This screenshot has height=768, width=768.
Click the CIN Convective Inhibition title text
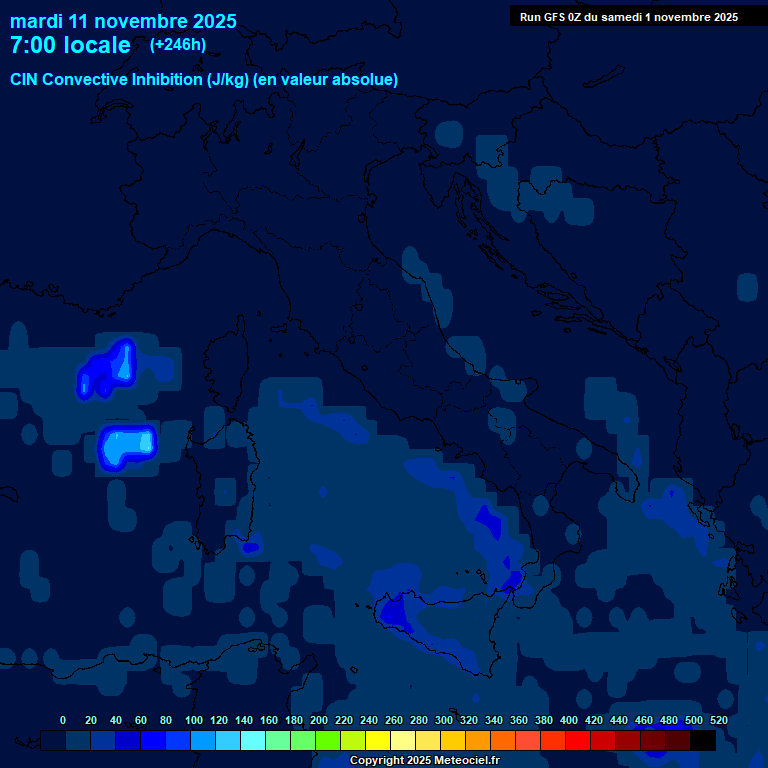[x=204, y=79]
